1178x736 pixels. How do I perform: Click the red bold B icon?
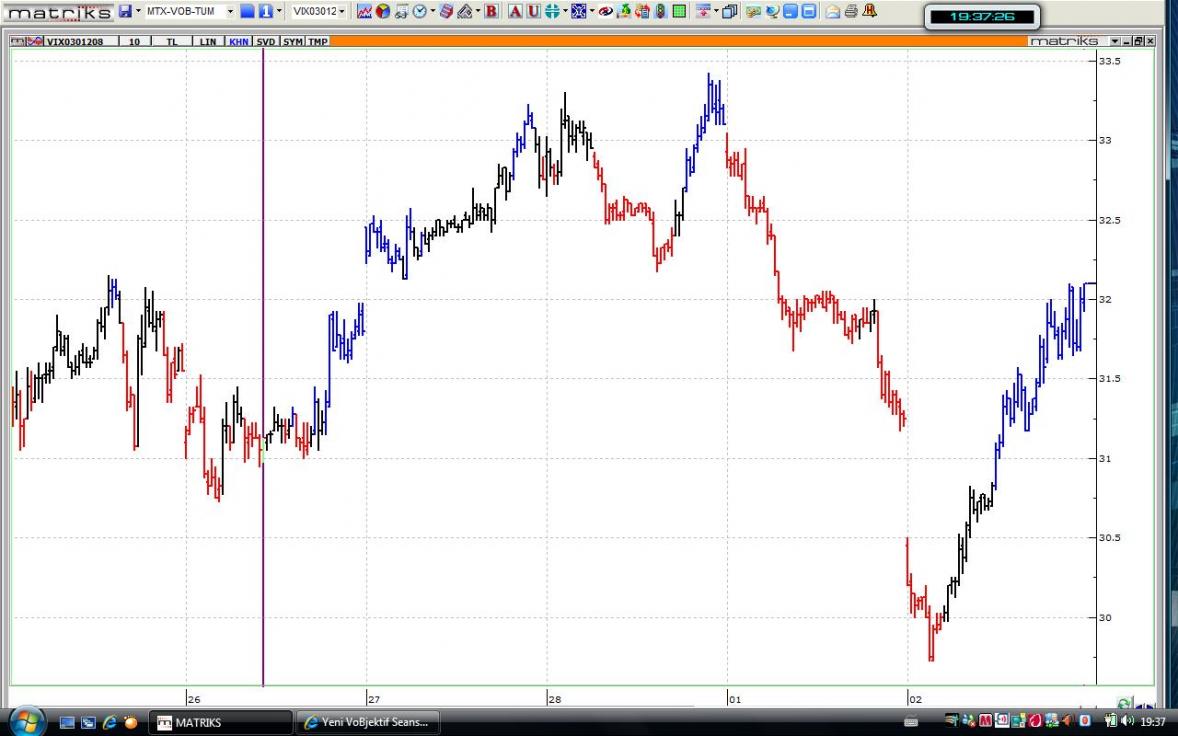(x=491, y=11)
